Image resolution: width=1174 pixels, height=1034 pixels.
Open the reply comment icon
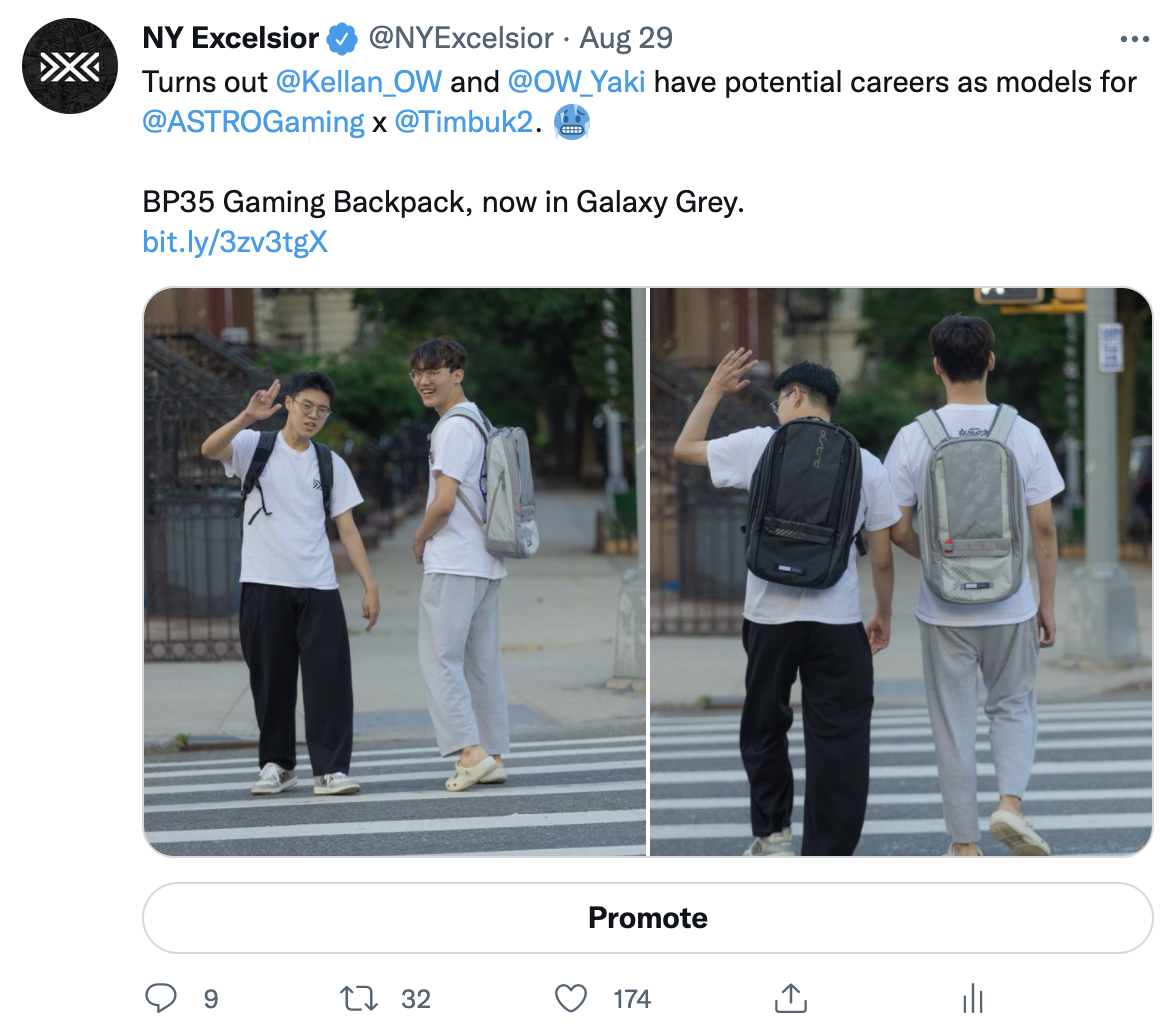[160, 998]
